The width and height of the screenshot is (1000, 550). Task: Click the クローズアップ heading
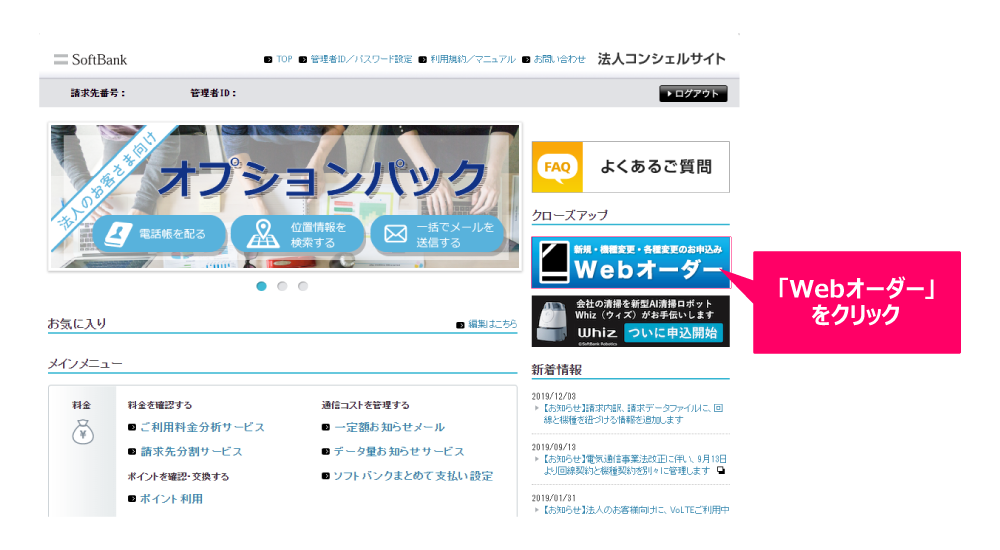(x=570, y=215)
